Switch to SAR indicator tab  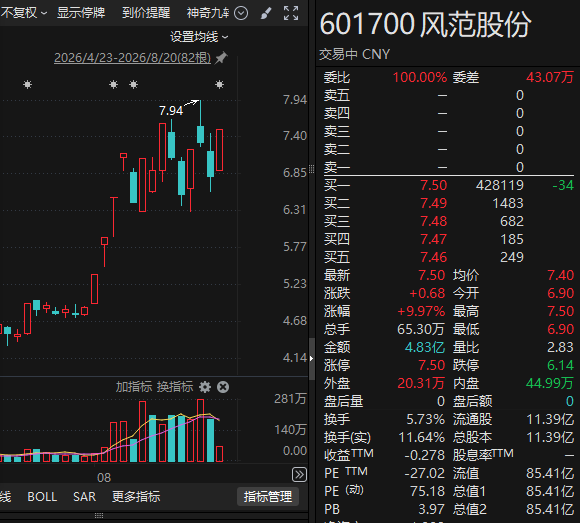click(x=84, y=497)
